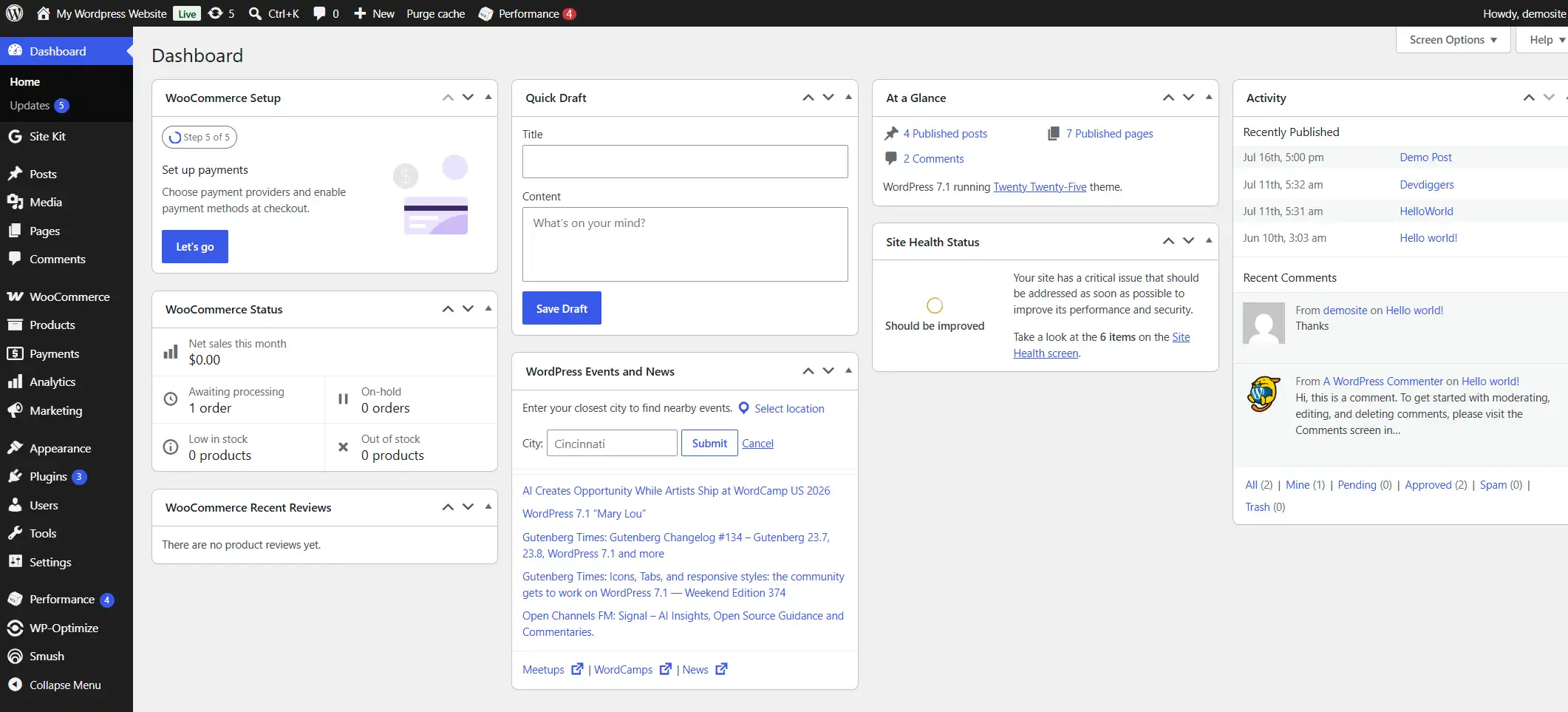This screenshot has height=712, width=1568.
Task: Click the Site Health status circle indicator
Action: tap(935, 305)
